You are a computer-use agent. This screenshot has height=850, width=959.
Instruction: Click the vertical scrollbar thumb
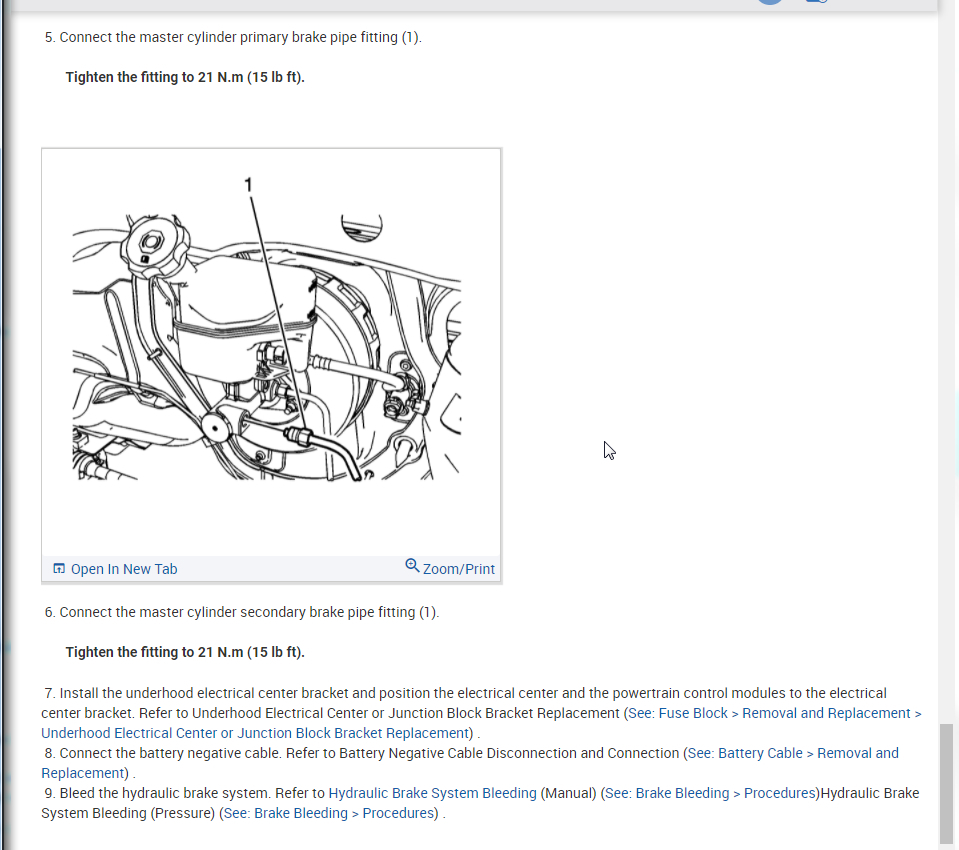point(946,783)
